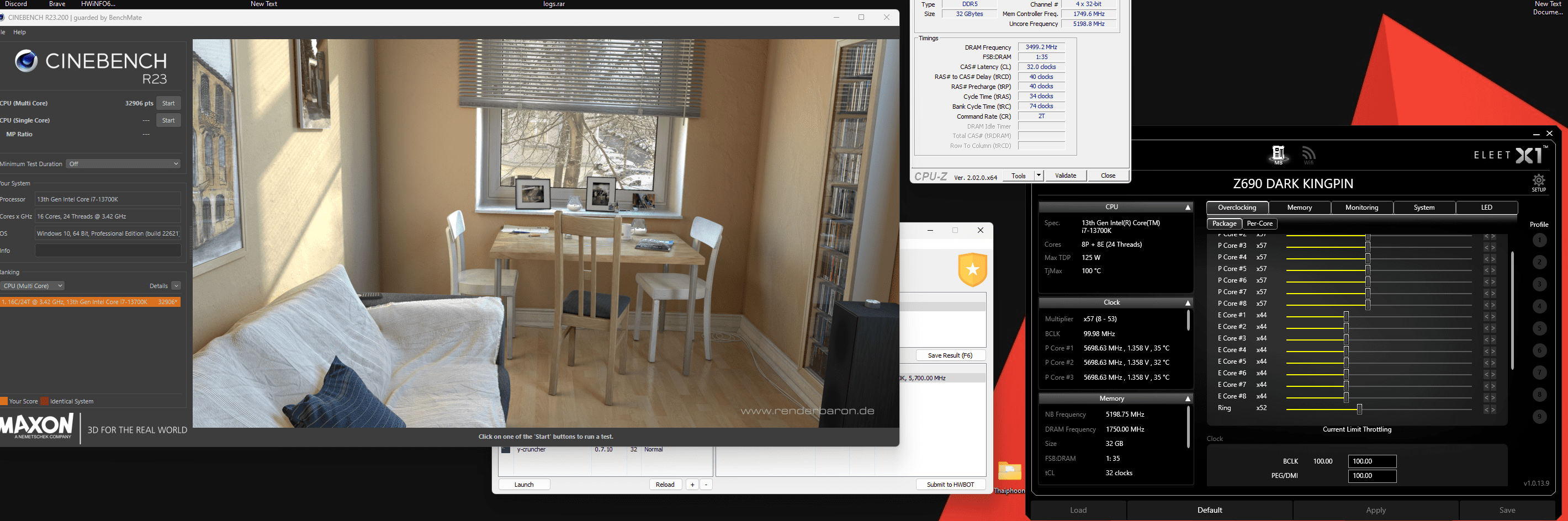
Task: Click the P Core #4 multiplier slider handle
Action: [x=1368, y=258]
